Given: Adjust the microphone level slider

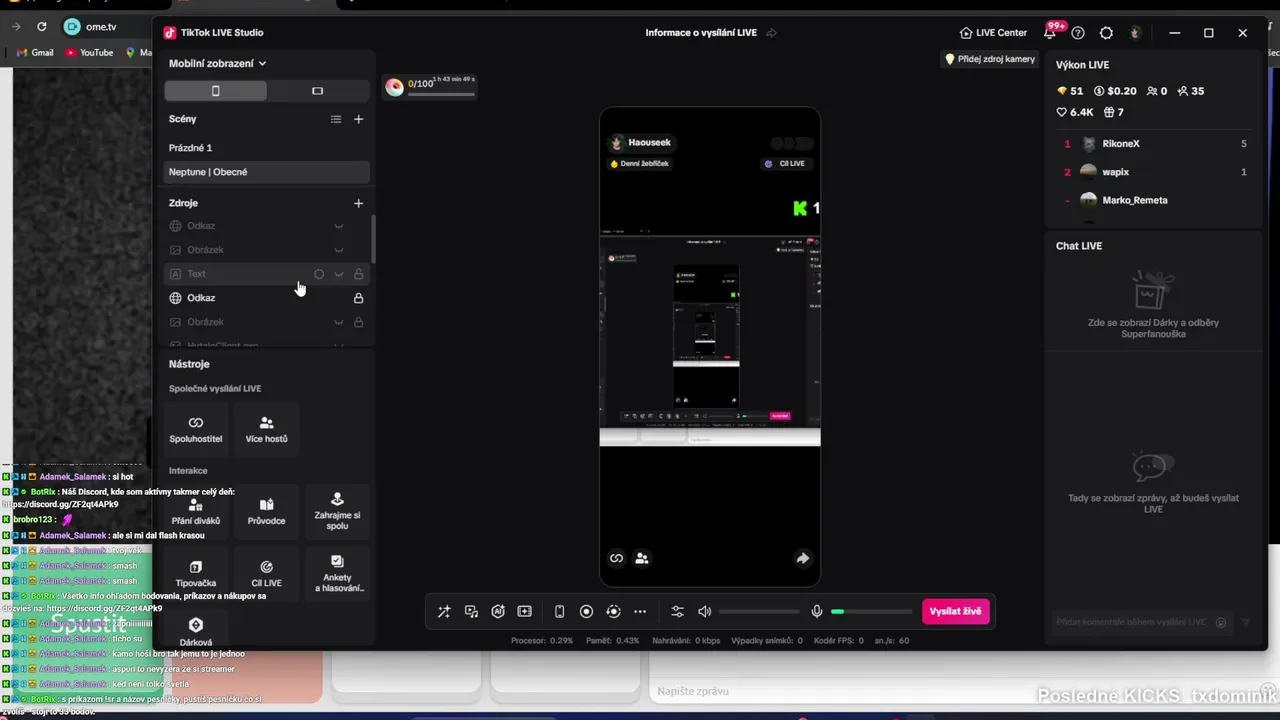Looking at the screenshot, I should 871,612.
